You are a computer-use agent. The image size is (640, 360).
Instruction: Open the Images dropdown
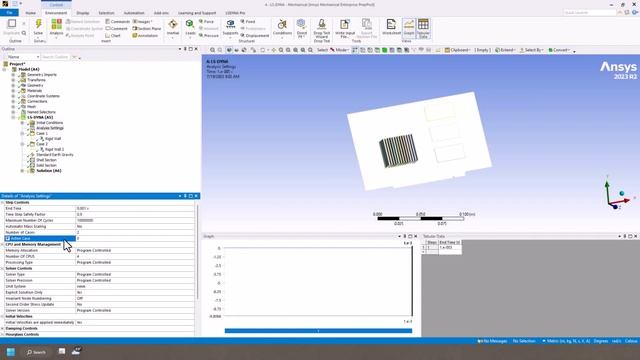point(143,22)
